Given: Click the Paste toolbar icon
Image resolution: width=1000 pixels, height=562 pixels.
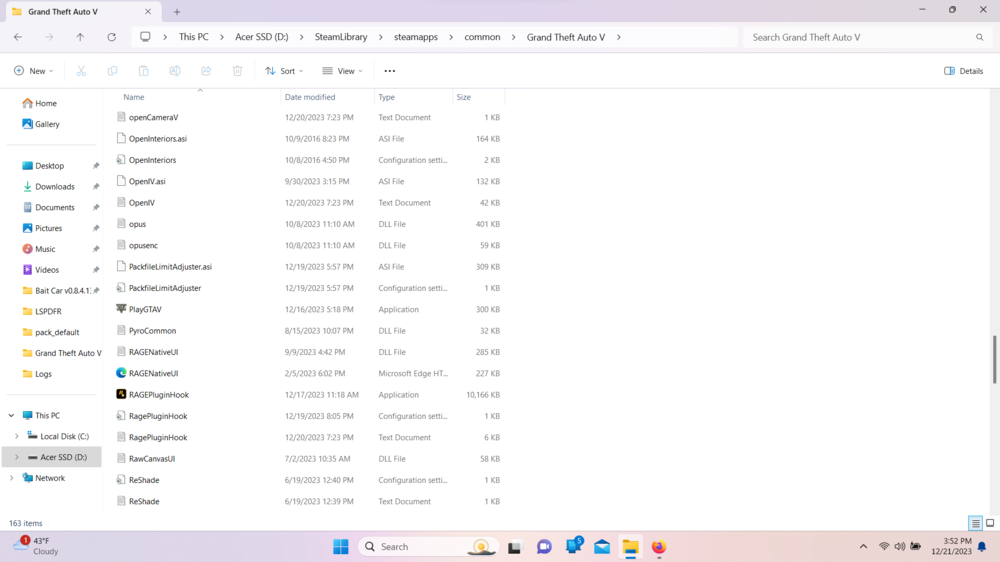Looking at the screenshot, I should click(x=143, y=71).
